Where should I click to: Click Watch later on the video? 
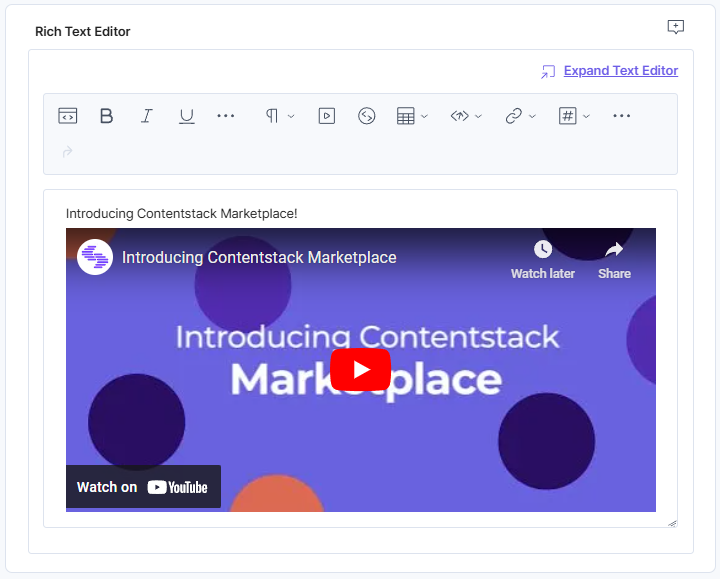point(542,259)
